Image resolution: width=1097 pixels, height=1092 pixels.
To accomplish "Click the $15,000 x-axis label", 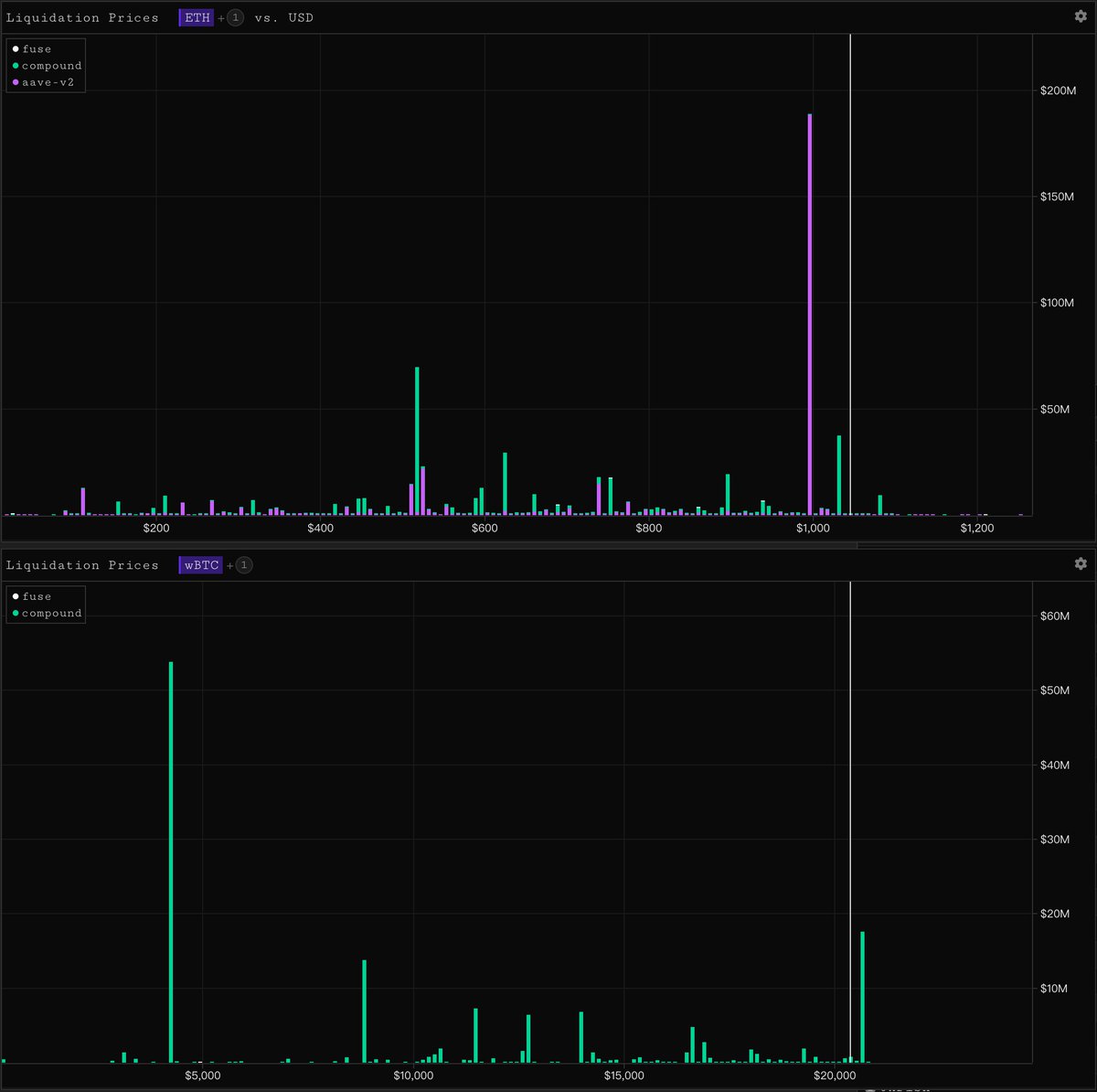I will tap(624, 1076).
